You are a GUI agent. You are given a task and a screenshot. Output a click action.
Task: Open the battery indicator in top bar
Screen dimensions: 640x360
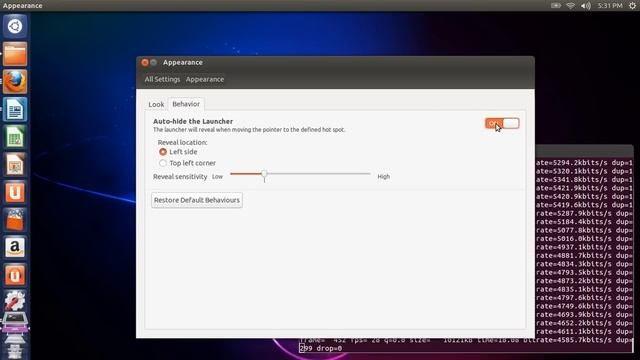coord(556,5)
